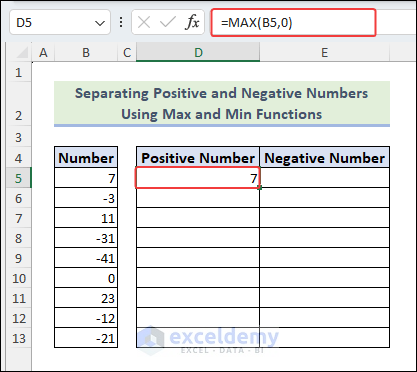Image resolution: width=417 pixels, height=372 pixels.
Task: Select column A header
Action: (43, 53)
